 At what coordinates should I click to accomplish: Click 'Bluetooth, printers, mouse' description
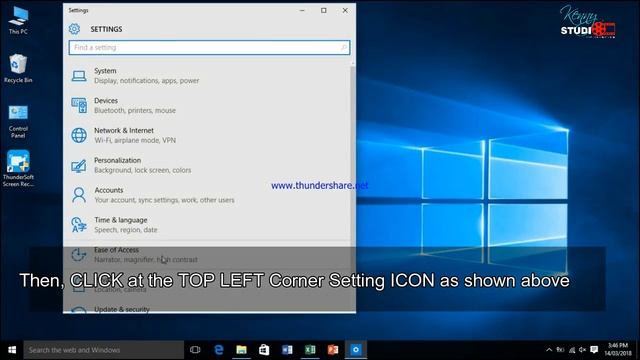click(135, 110)
